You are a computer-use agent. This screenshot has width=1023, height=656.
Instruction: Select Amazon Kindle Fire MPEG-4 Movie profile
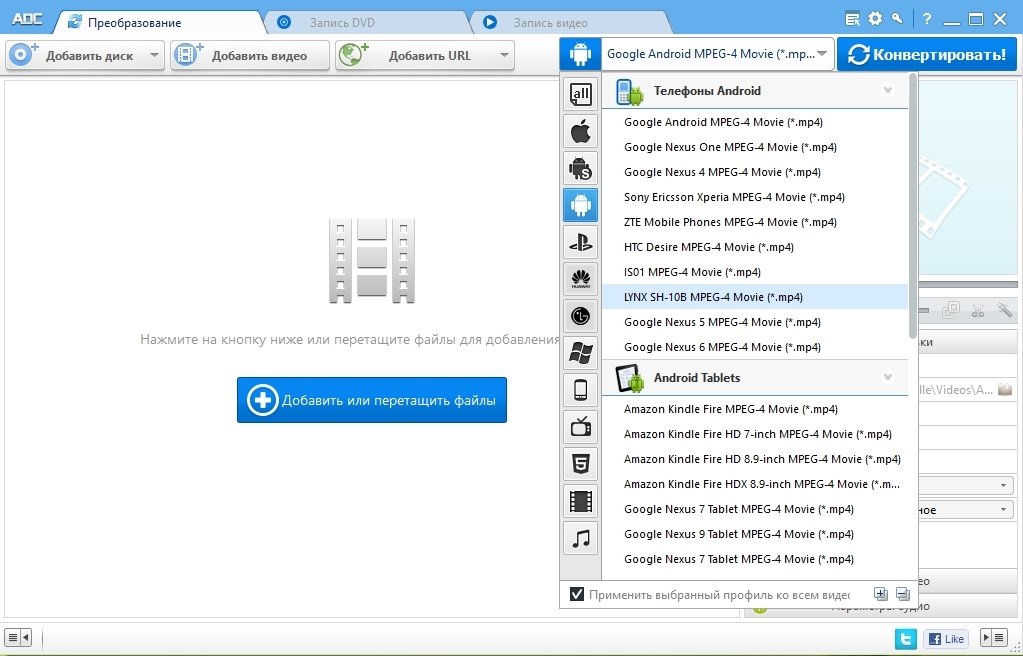tap(755, 409)
